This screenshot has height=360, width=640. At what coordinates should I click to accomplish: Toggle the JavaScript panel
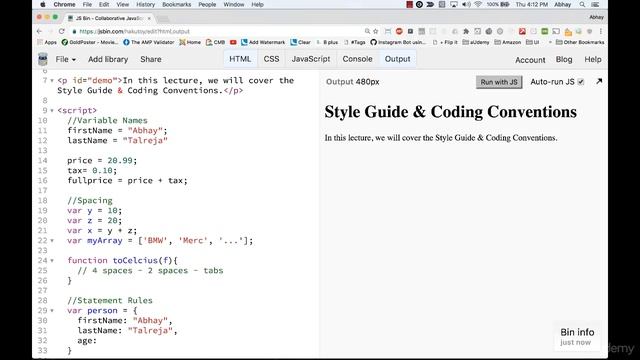pyautogui.click(x=311, y=59)
